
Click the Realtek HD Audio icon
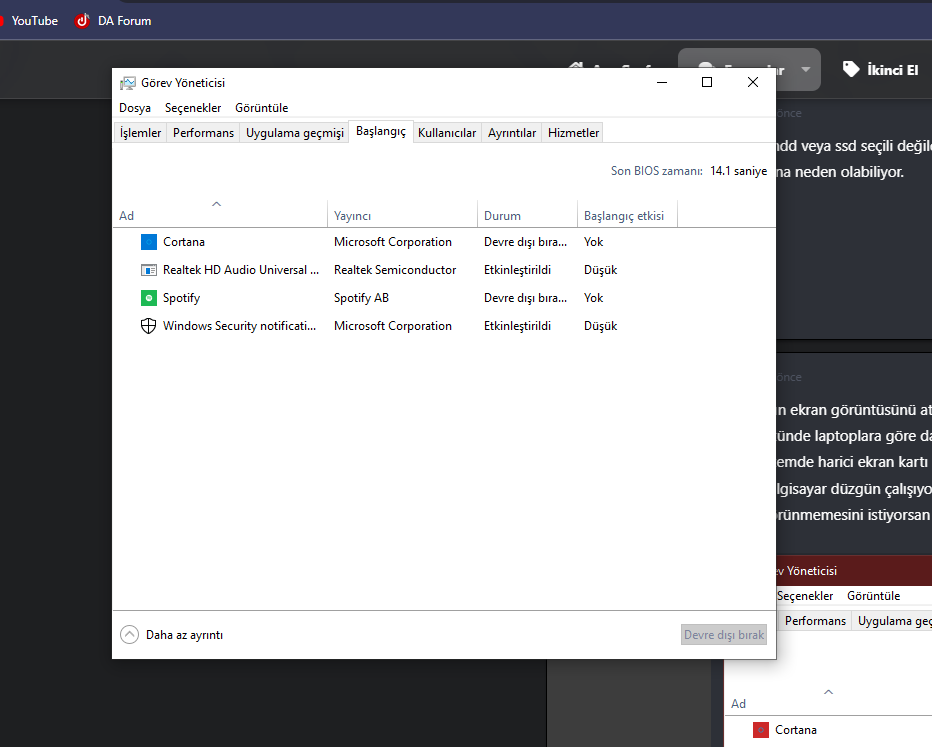point(149,270)
